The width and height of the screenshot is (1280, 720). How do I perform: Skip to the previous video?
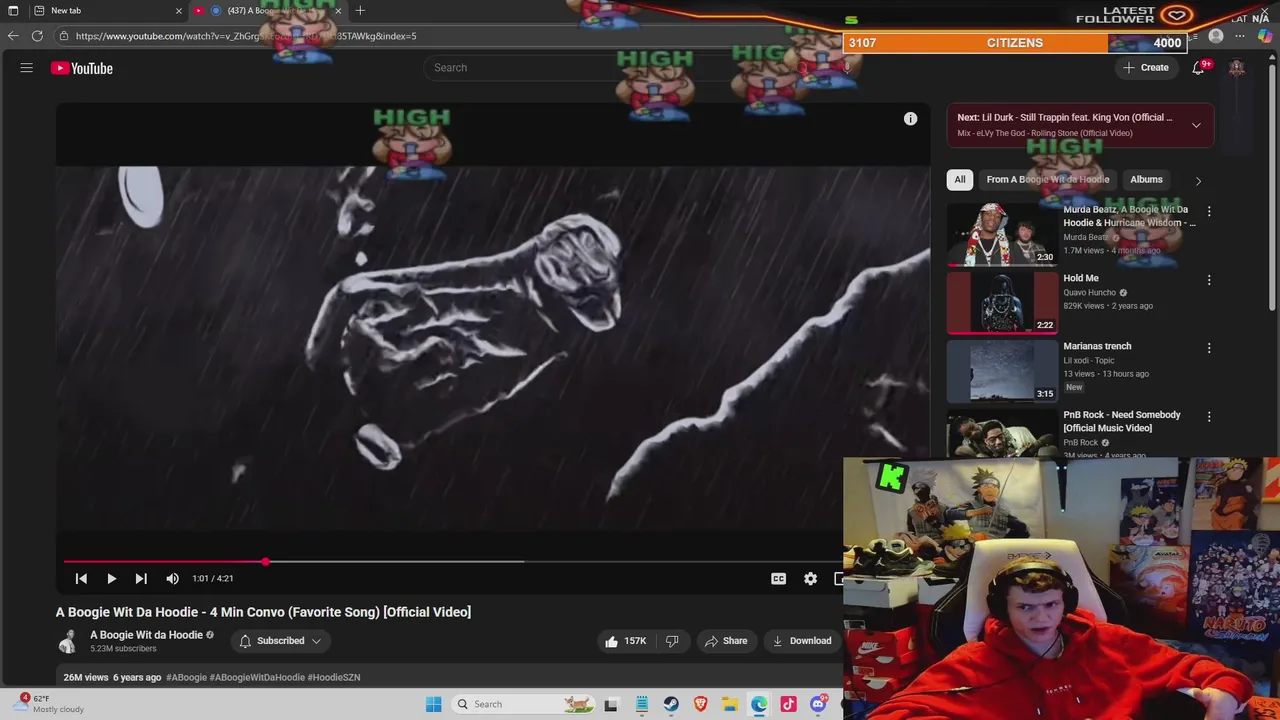[x=81, y=578]
